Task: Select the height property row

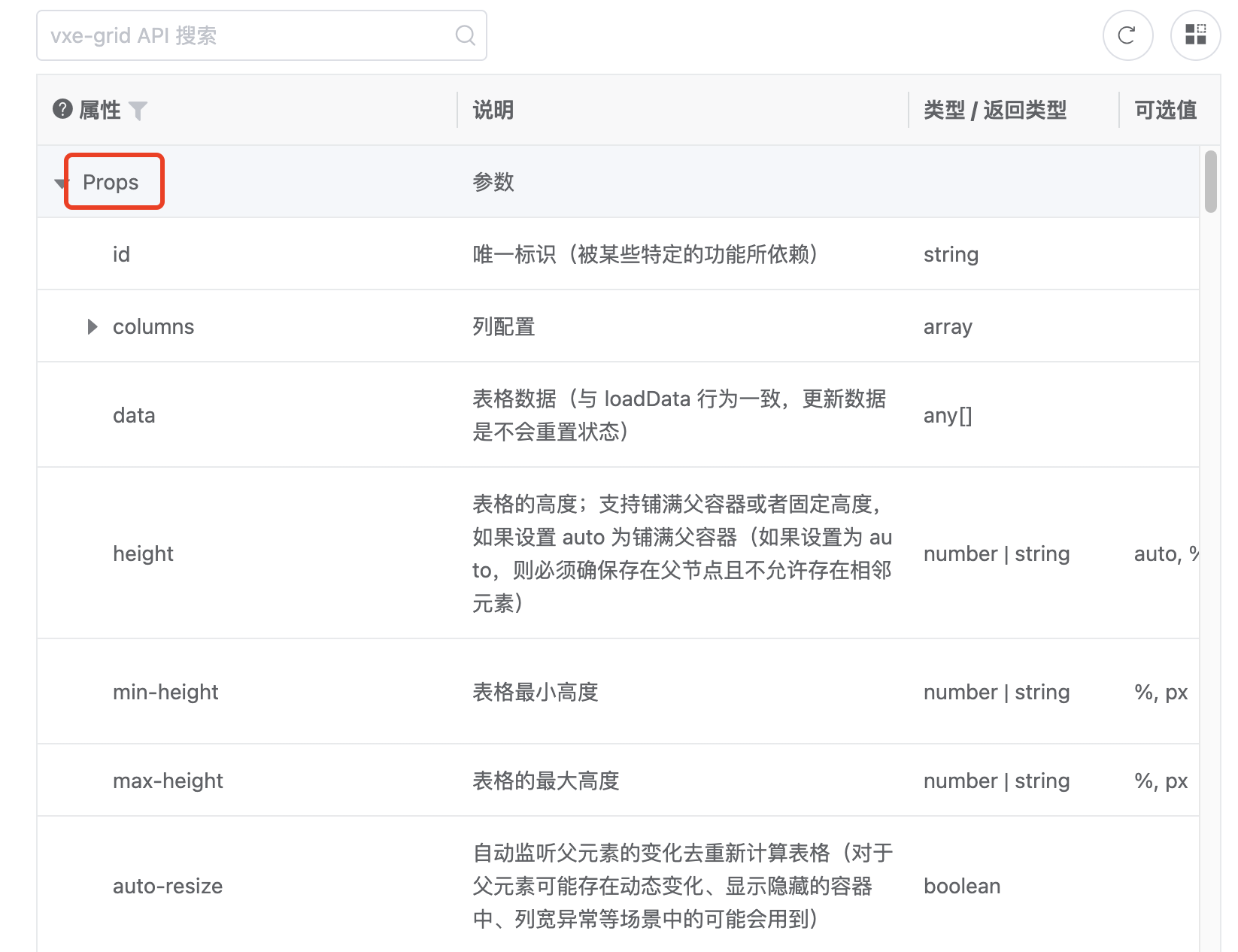Action: pos(143,553)
